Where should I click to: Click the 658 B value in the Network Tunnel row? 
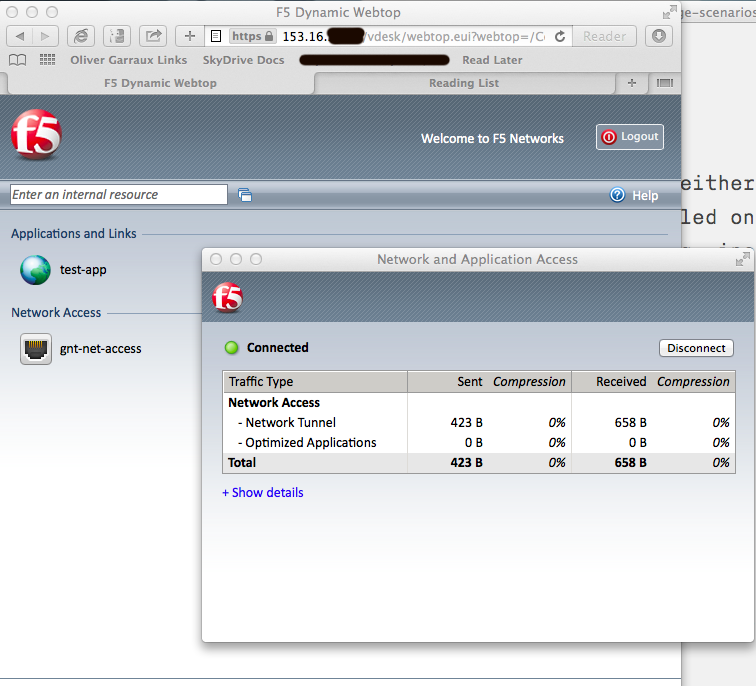point(630,422)
